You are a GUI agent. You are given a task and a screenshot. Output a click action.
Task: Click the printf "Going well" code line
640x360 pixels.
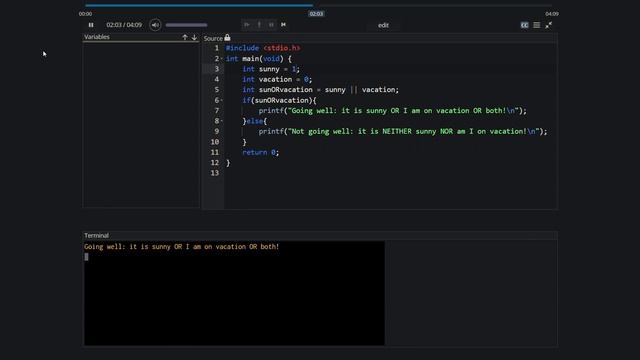click(392, 111)
